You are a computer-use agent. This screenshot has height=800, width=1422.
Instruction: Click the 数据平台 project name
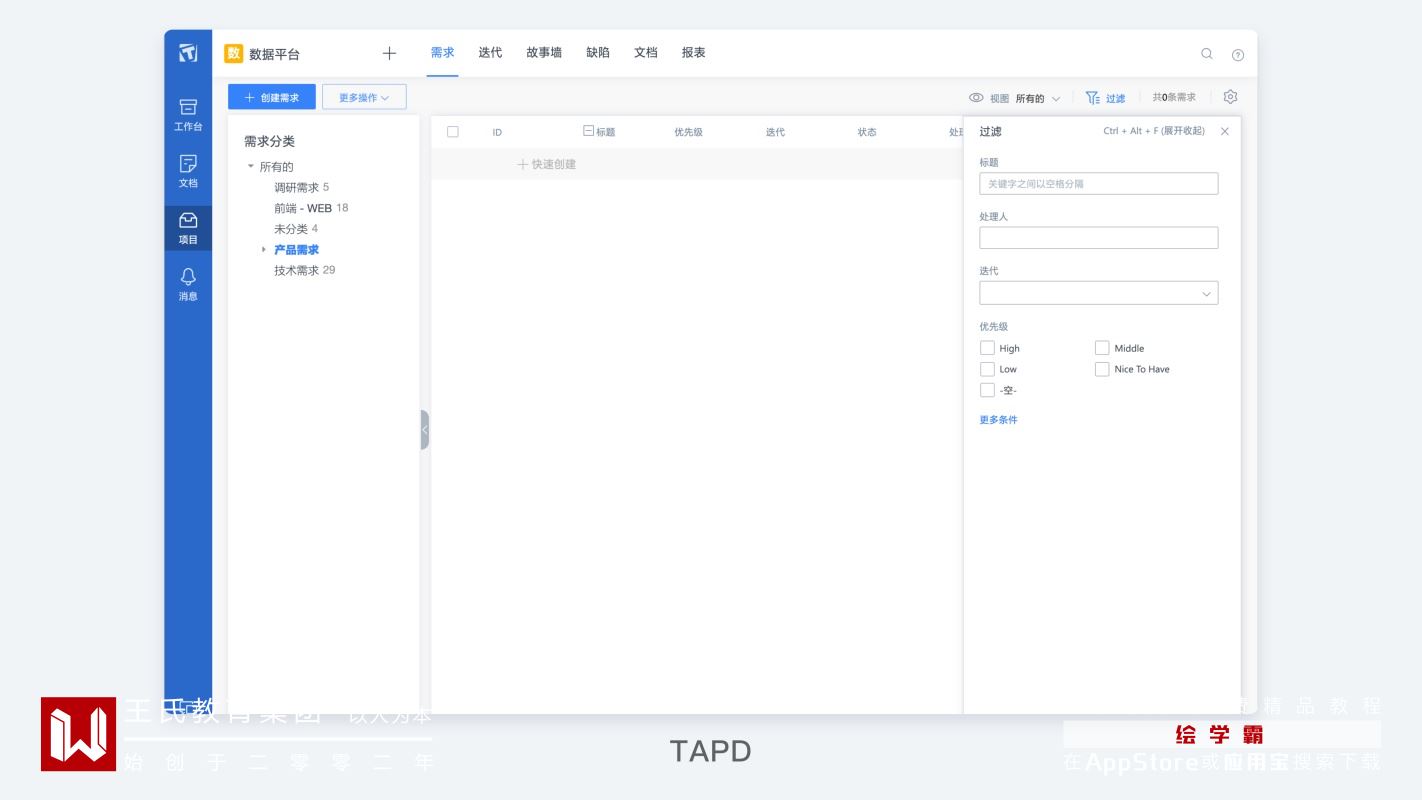(275, 54)
